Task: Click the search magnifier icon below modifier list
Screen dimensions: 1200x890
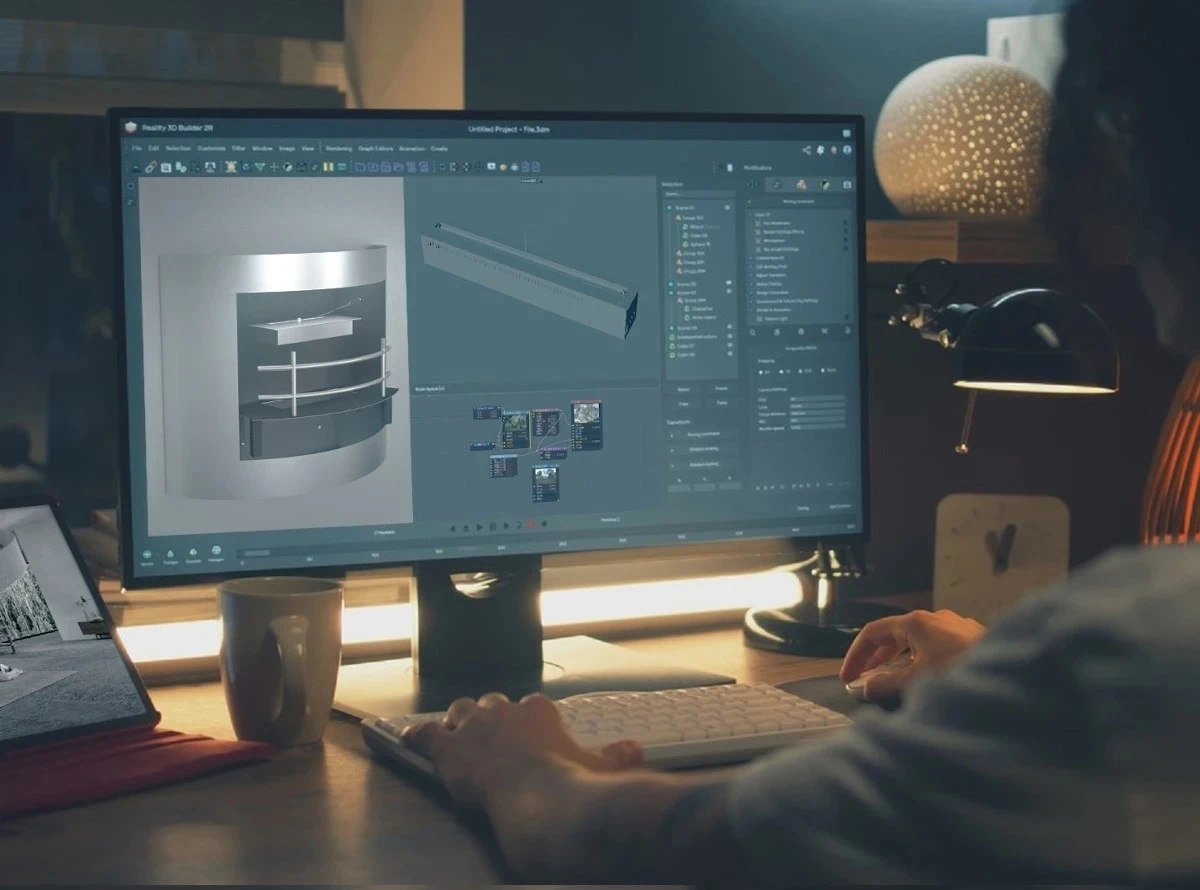Action: click(752, 332)
